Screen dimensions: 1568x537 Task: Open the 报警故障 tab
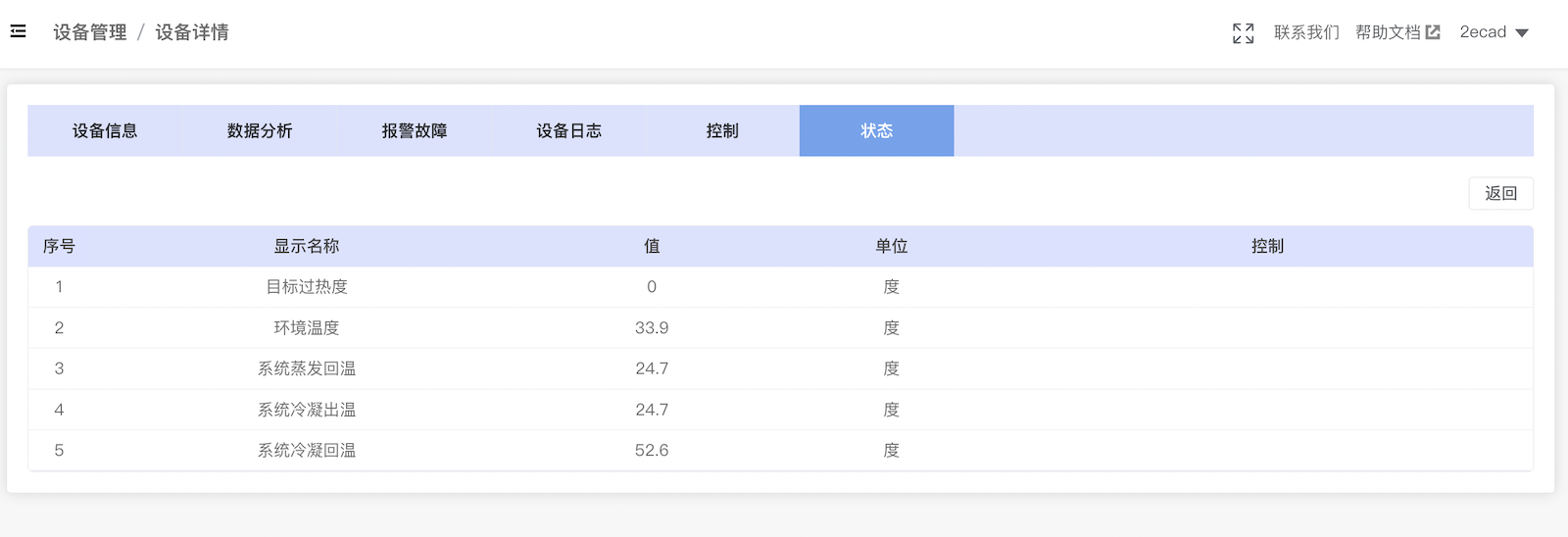coord(415,130)
